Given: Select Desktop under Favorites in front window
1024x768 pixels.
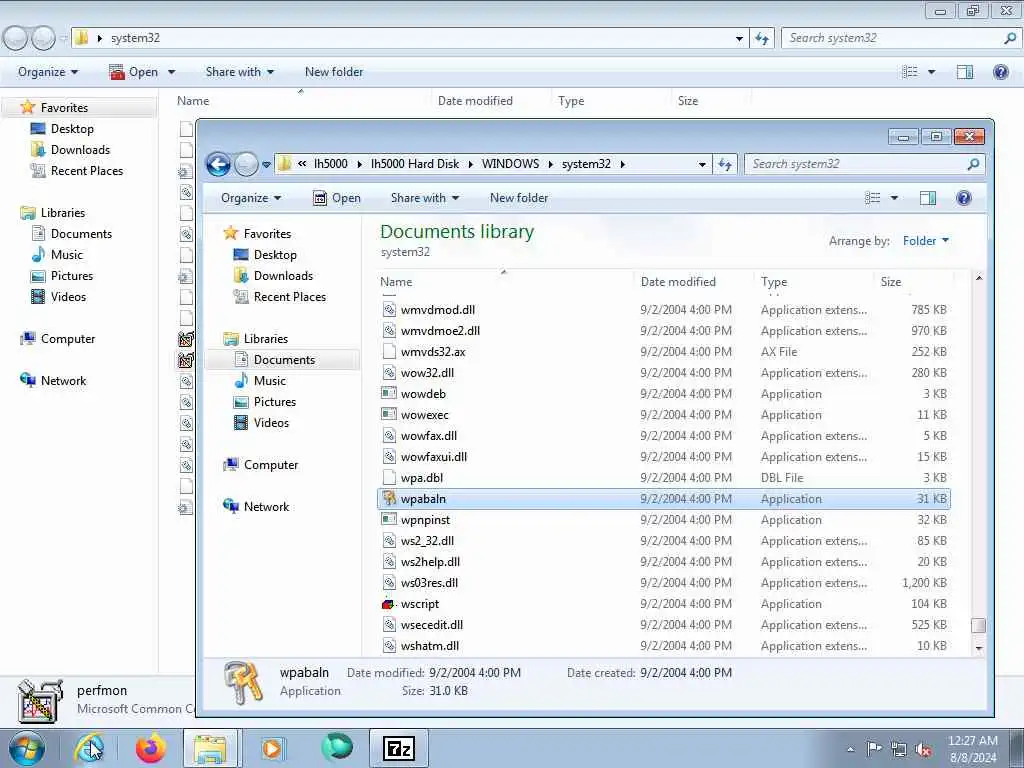Looking at the screenshot, I should coord(274,255).
